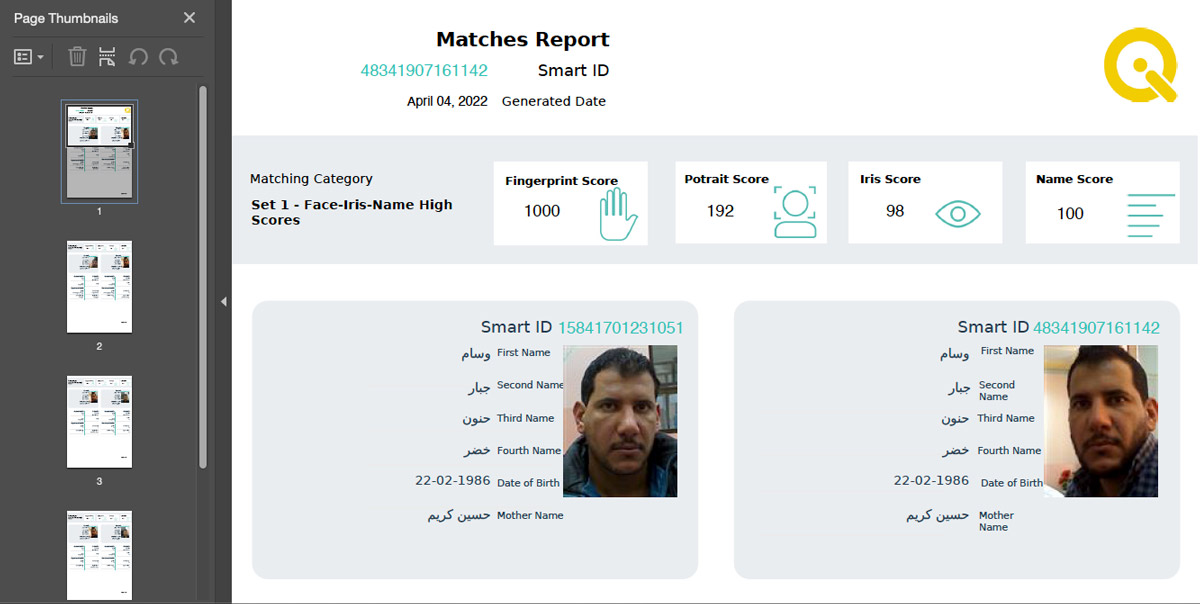The height and width of the screenshot is (604, 1200).
Task: Click the Potrait Score label
Action: point(727,179)
